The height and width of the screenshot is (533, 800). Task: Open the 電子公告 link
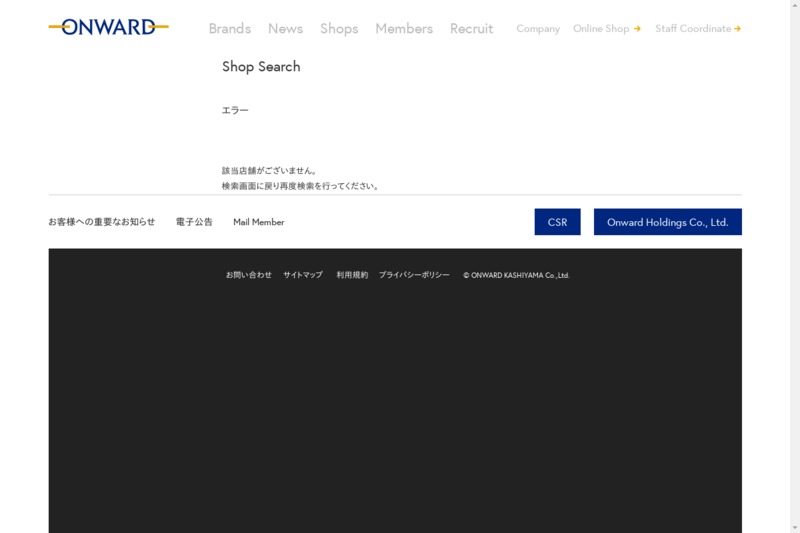coord(194,222)
